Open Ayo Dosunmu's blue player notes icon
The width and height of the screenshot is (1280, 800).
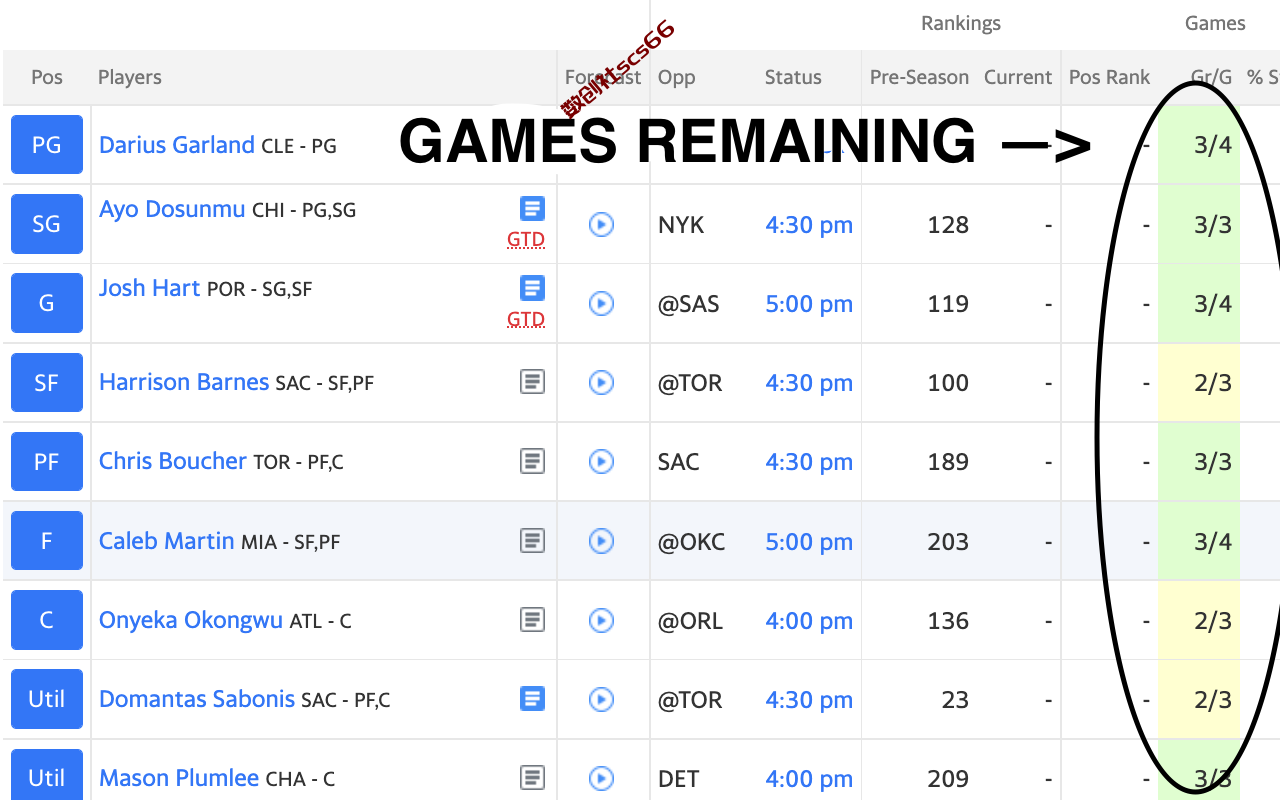pyautogui.click(x=533, y=209)
